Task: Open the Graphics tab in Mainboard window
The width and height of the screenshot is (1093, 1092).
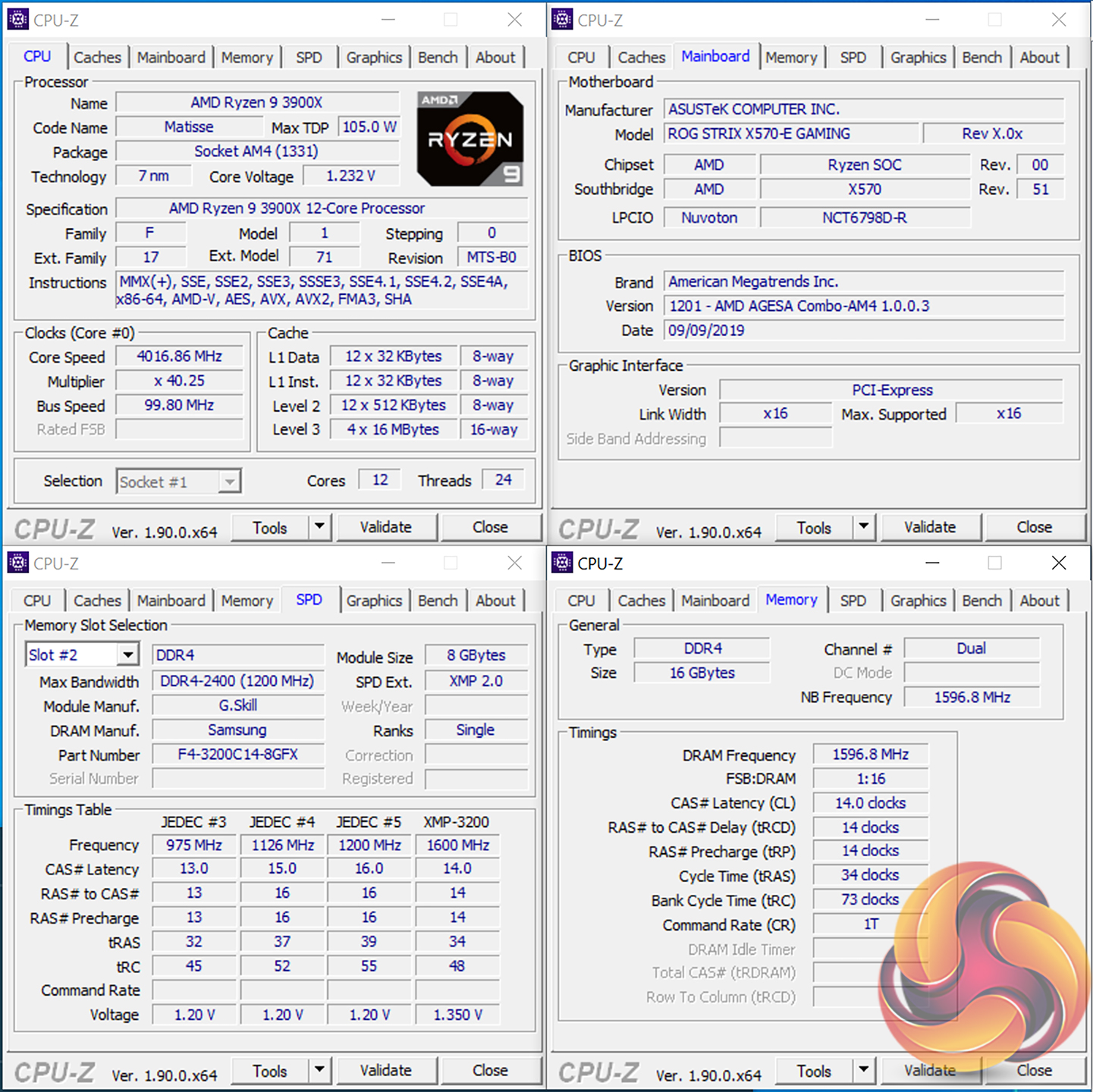Action: pos(918,58)
